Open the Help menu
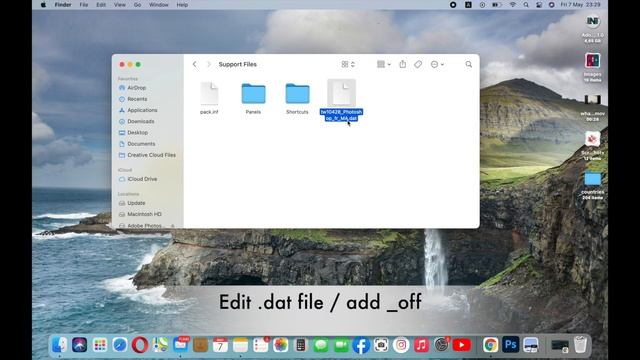This screenshot has width=640, height=360. click(182, 5)
